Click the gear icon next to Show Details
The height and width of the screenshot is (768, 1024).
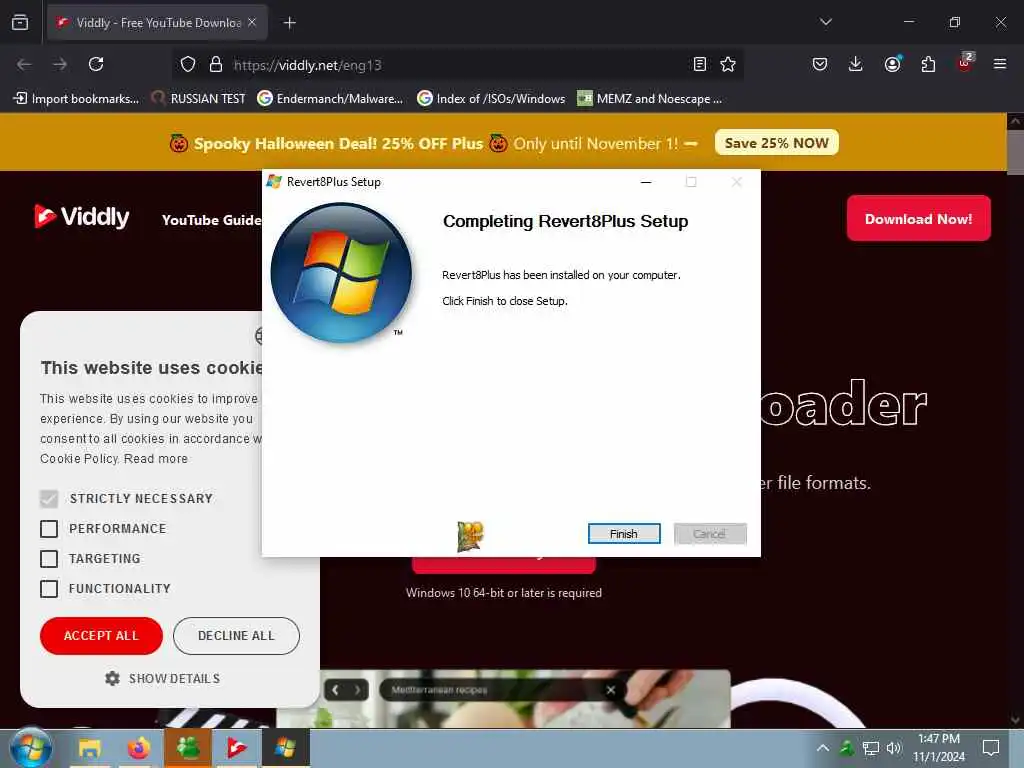click(x=112, y=679)
